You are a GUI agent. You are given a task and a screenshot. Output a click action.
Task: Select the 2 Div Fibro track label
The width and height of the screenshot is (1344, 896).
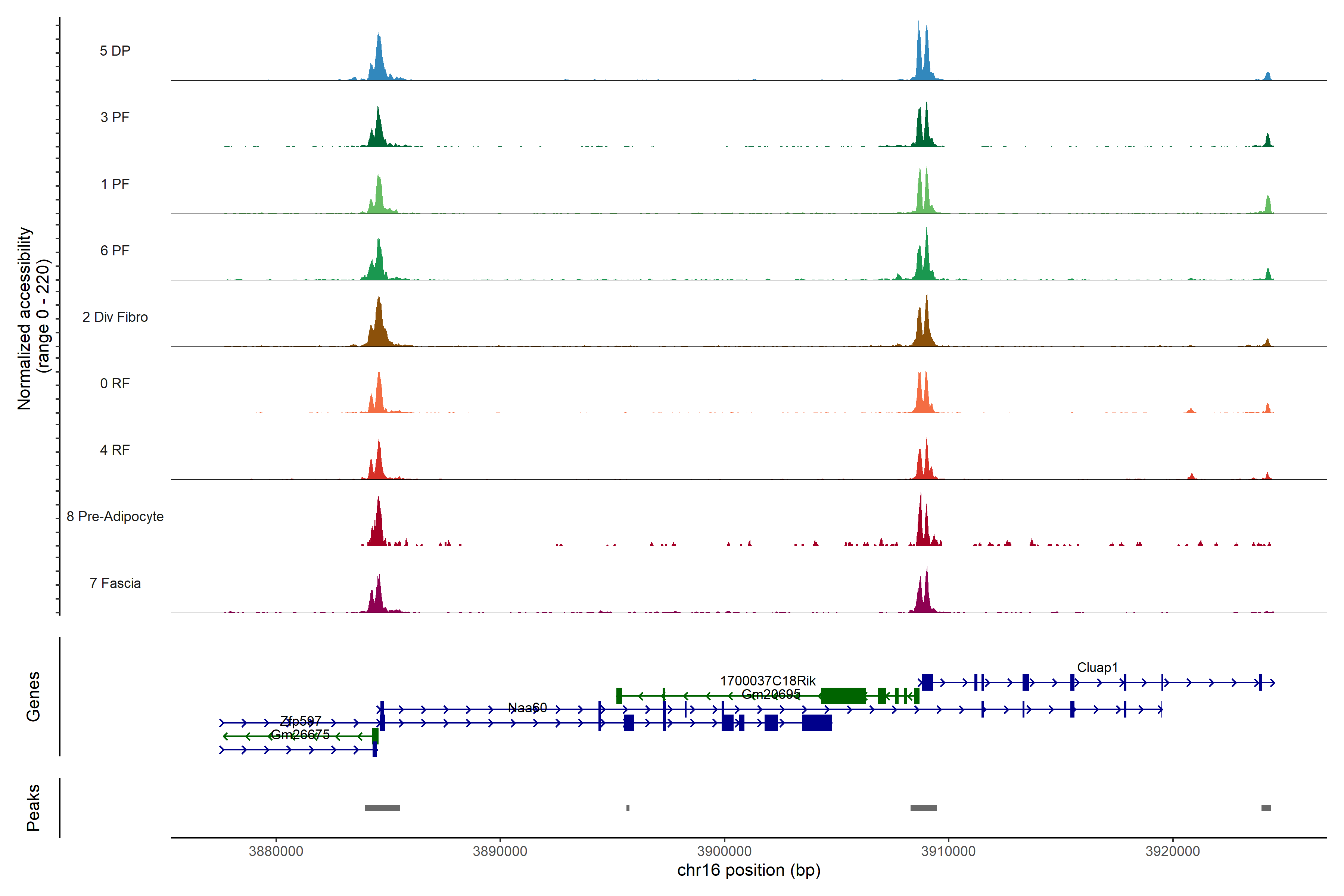tap(115, 317)
